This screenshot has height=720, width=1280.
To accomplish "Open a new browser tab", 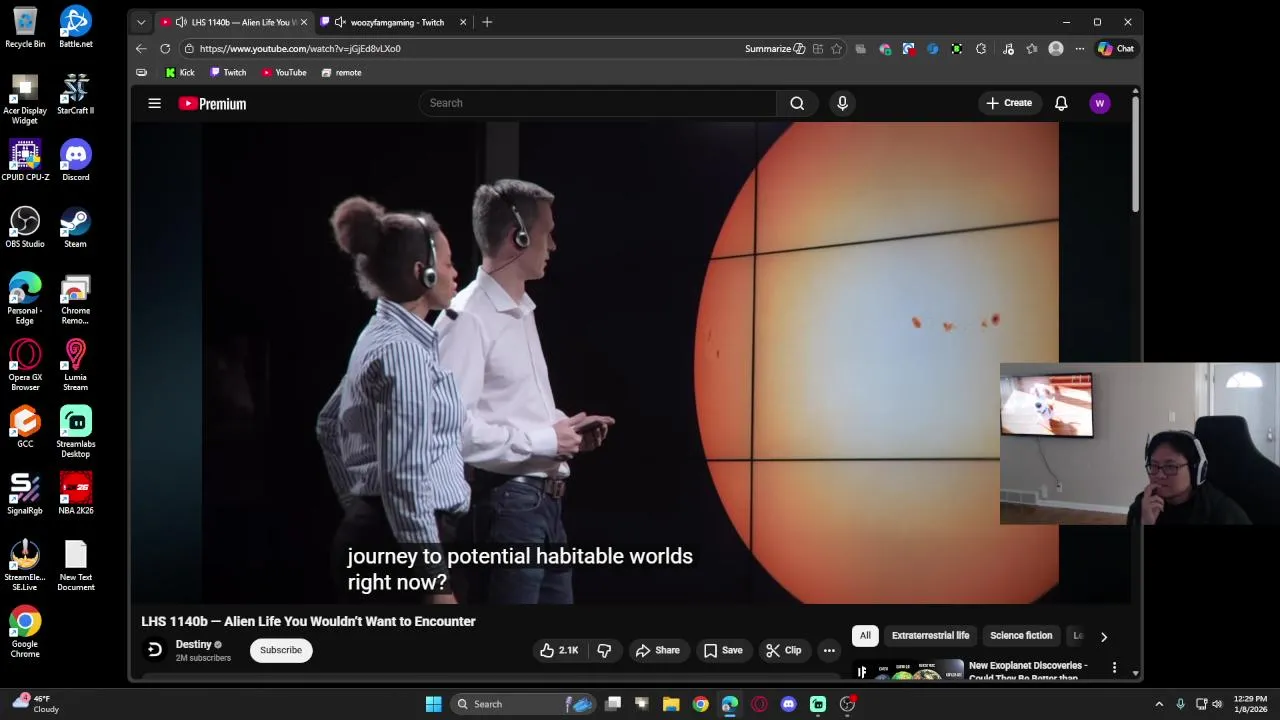I will (x=487, y=22).
